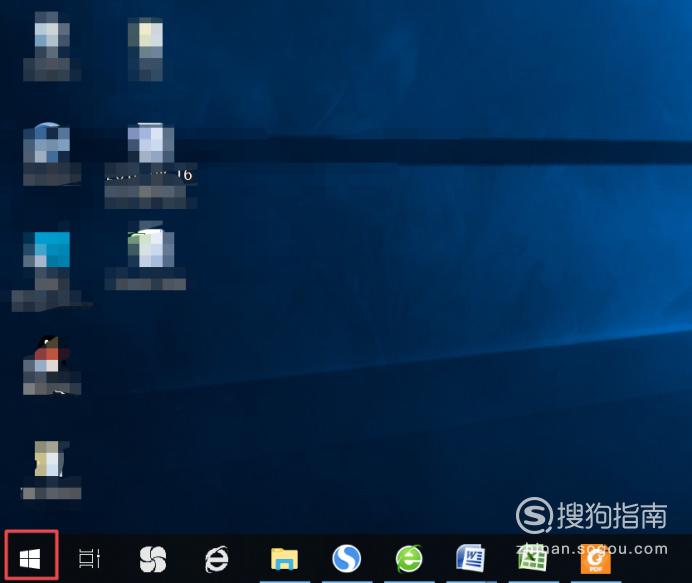Open the Windows Start menu
Viewport: 692px width, 583px height.
click(30, 559)
